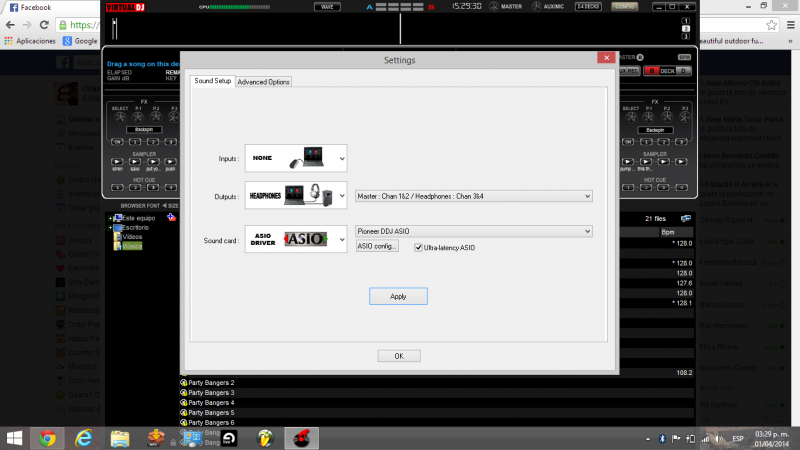Open Ableton Live taskbar icon
Screen dimensions: 800x450
coord(229,438)
